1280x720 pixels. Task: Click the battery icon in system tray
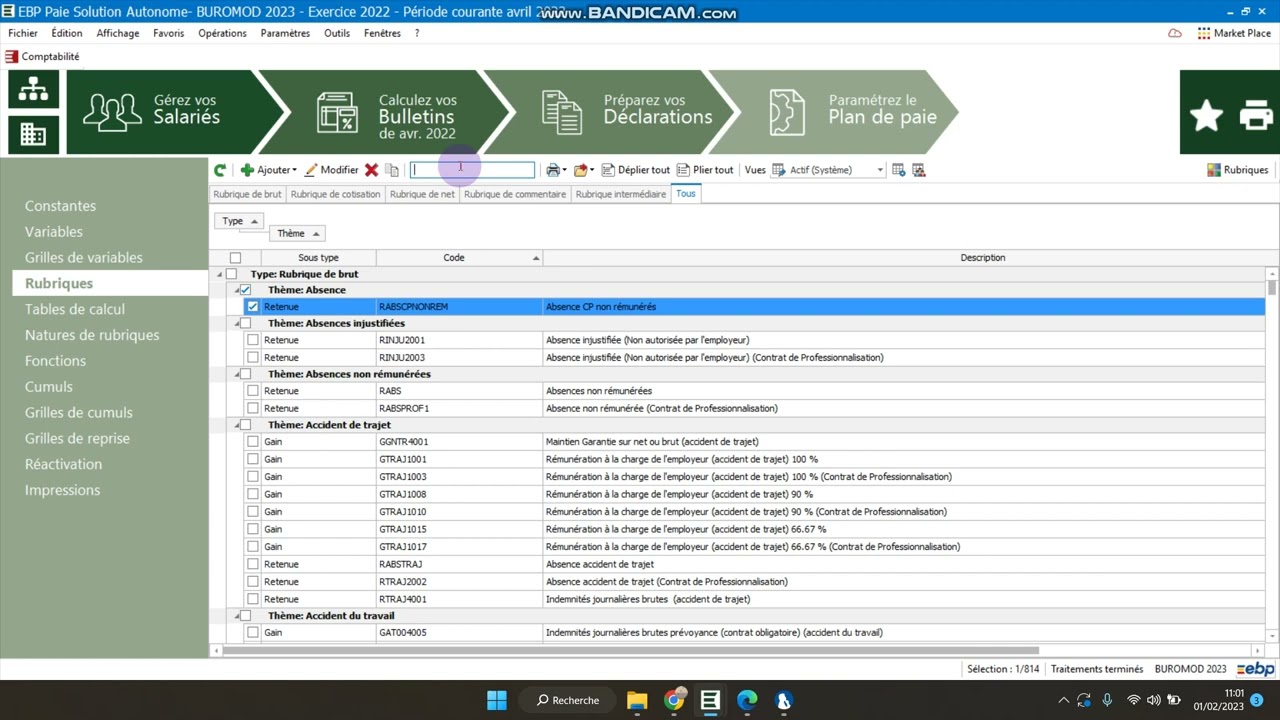[x=1176, y=700]
